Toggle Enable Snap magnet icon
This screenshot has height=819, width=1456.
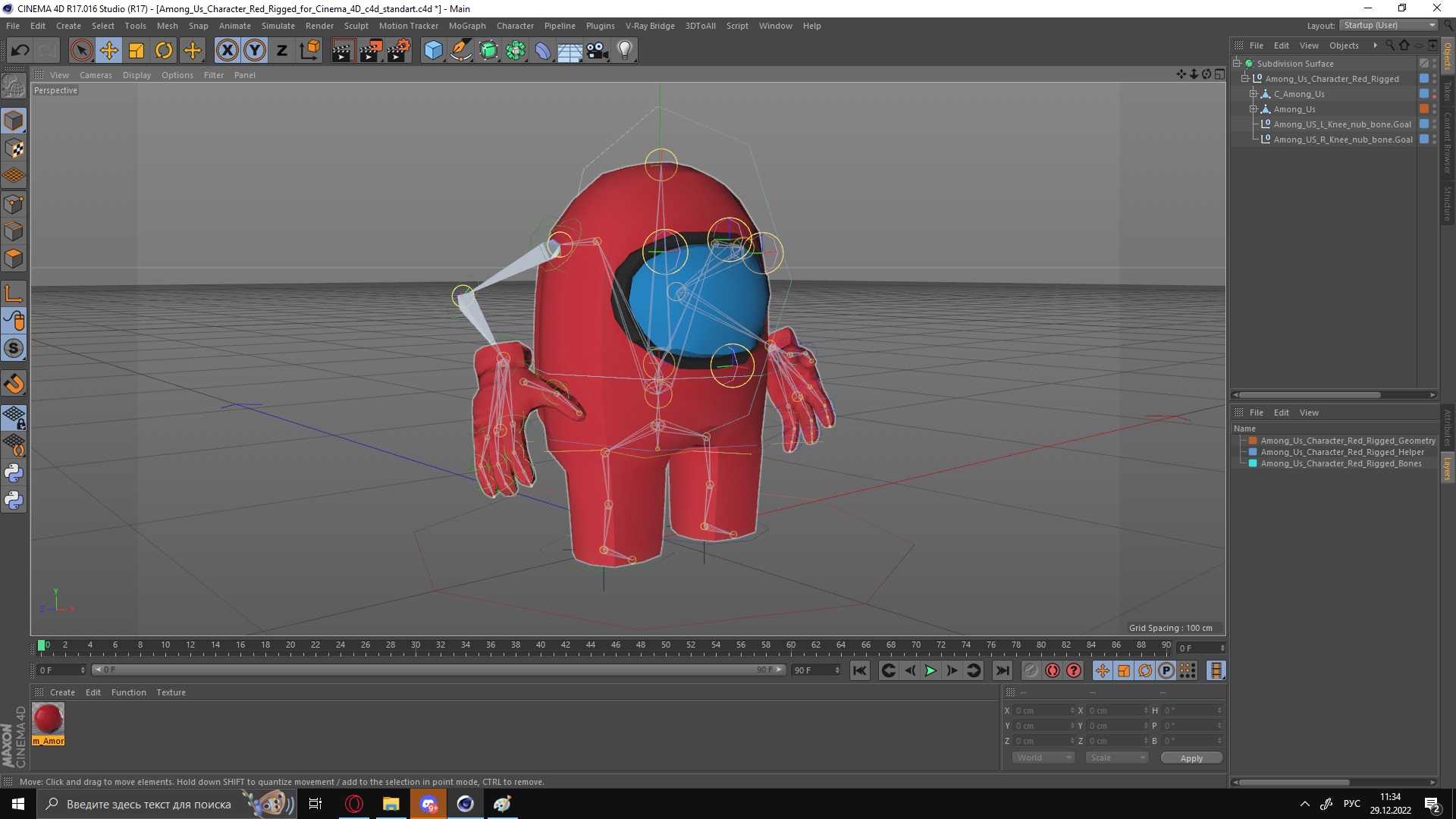pos(14,384)
